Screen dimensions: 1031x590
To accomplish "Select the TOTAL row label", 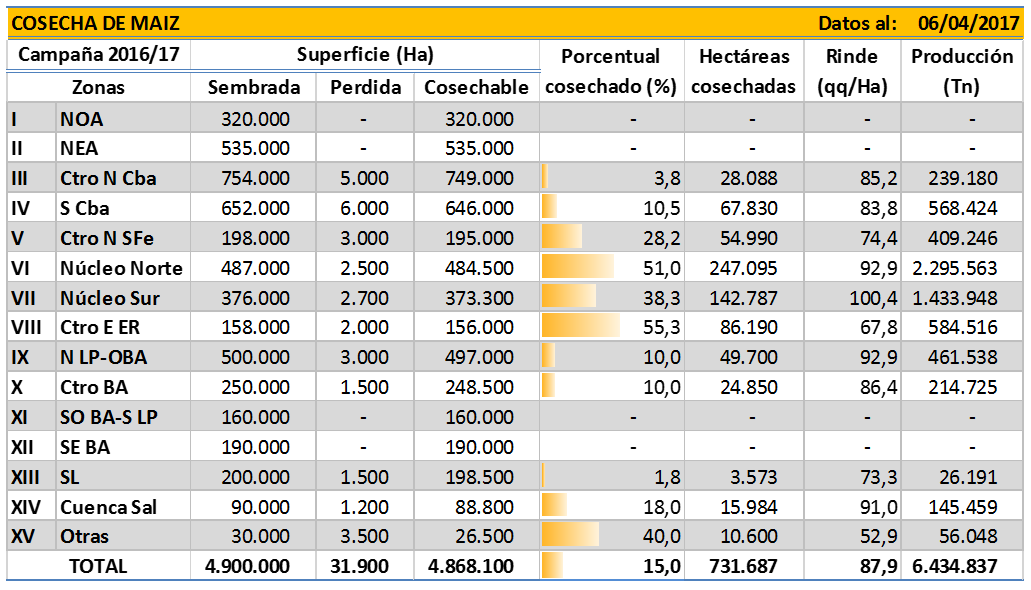I will click(x=98, y=566).
